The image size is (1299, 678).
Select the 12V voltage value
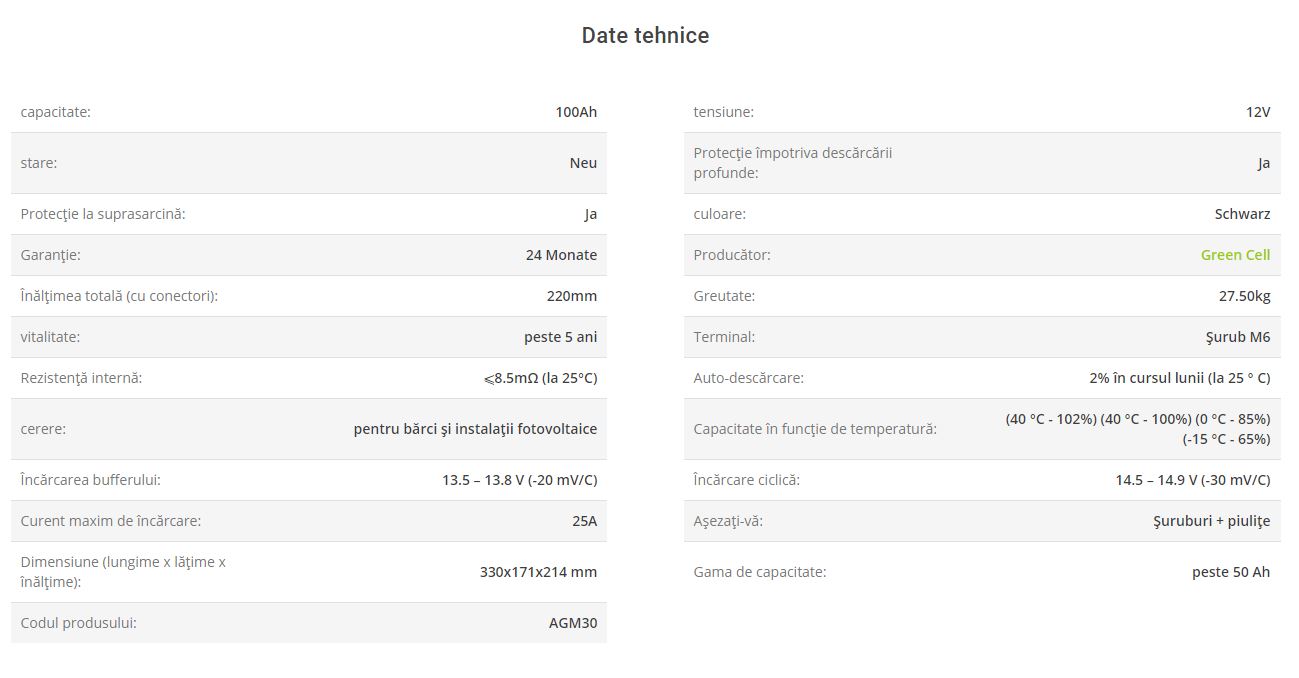pos(1258,112)
